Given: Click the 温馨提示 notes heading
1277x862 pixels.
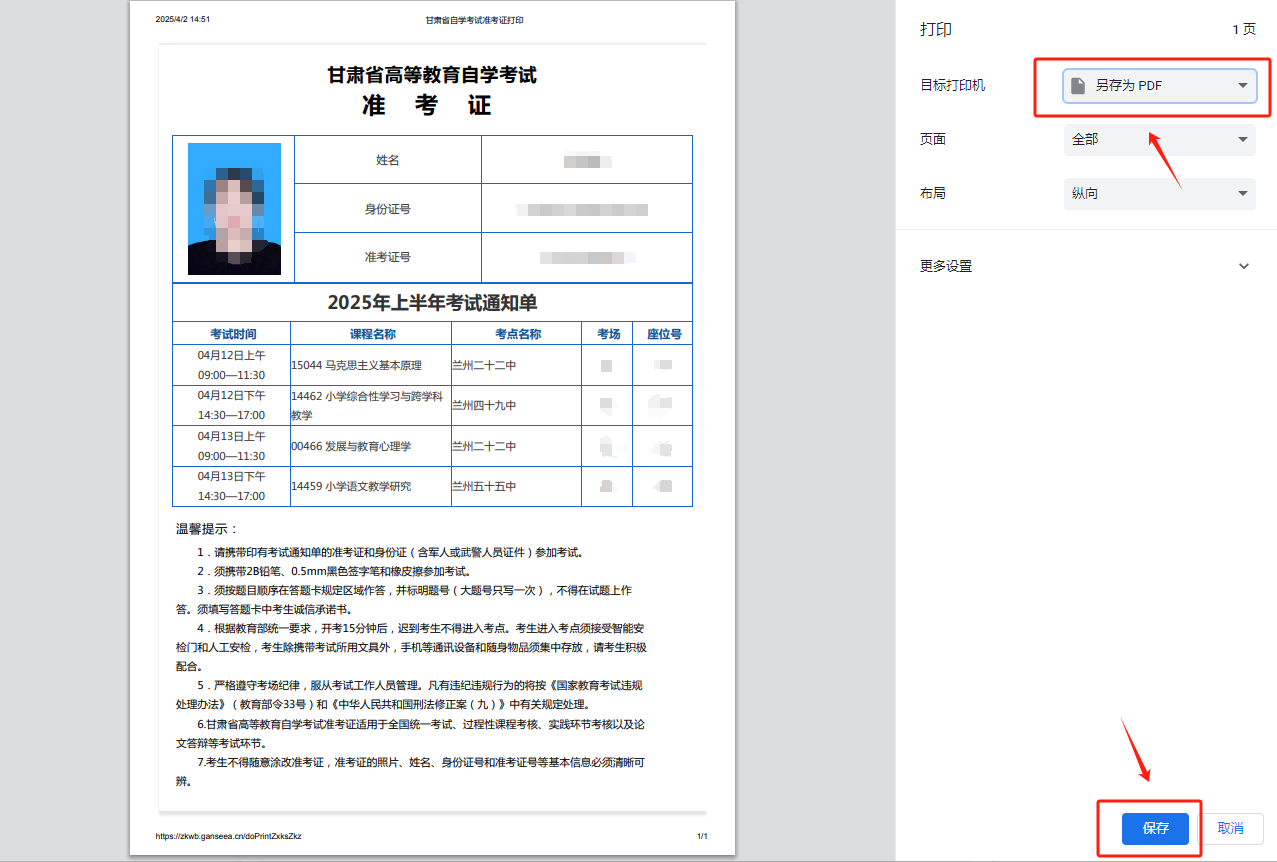Looking at the screenshot, I should click(x=207, y=529).
